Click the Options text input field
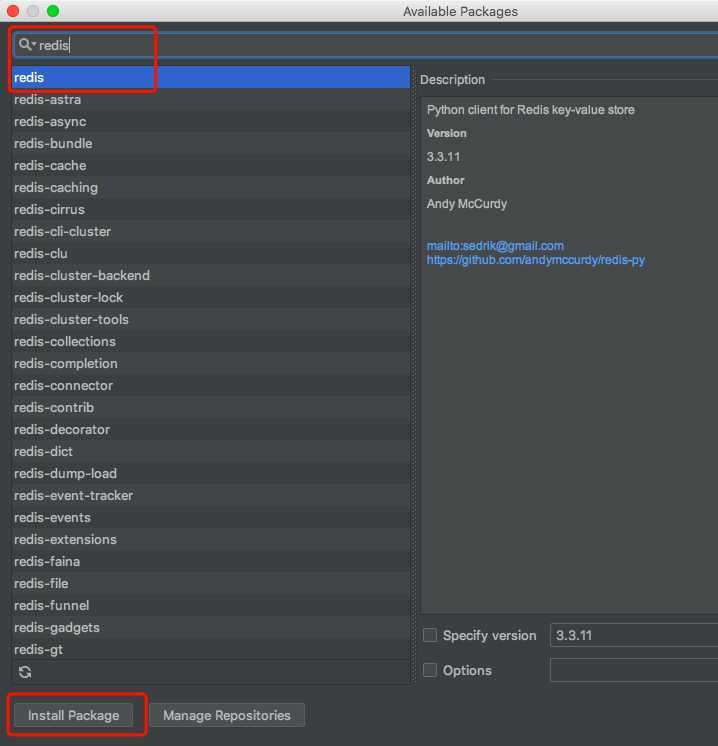718x746 pixels. 634,670
